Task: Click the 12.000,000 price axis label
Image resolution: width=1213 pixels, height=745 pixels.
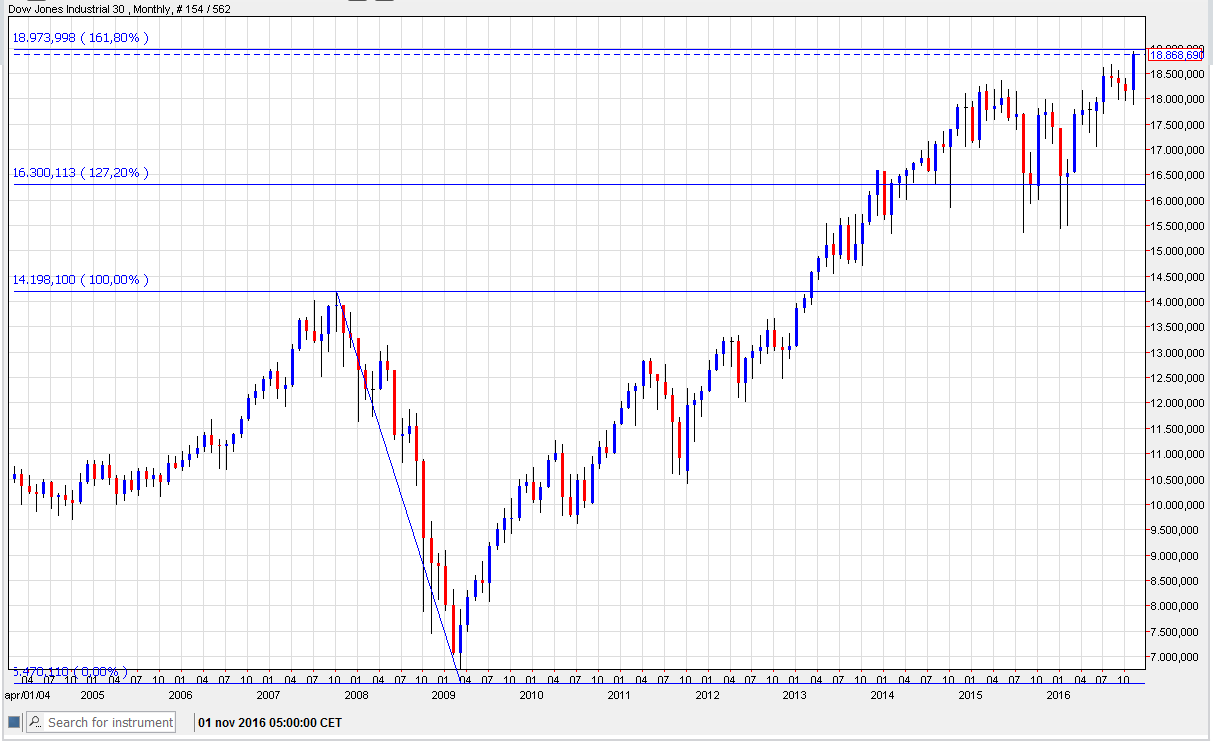Action: [1176, 404]
